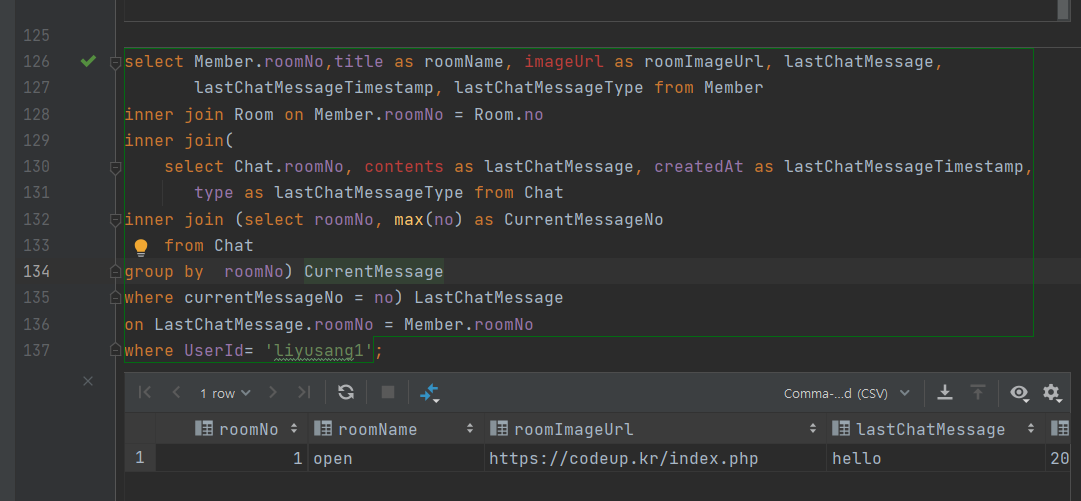Collapse the code fold at line 132
The width and height of the screenshot is (1081, 501).
click(115, 220)
